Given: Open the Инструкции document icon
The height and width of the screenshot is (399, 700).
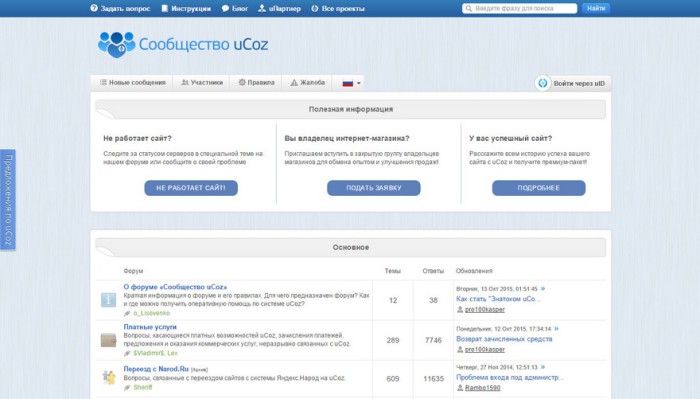Looking at the screenshot, I should (165, 8).
